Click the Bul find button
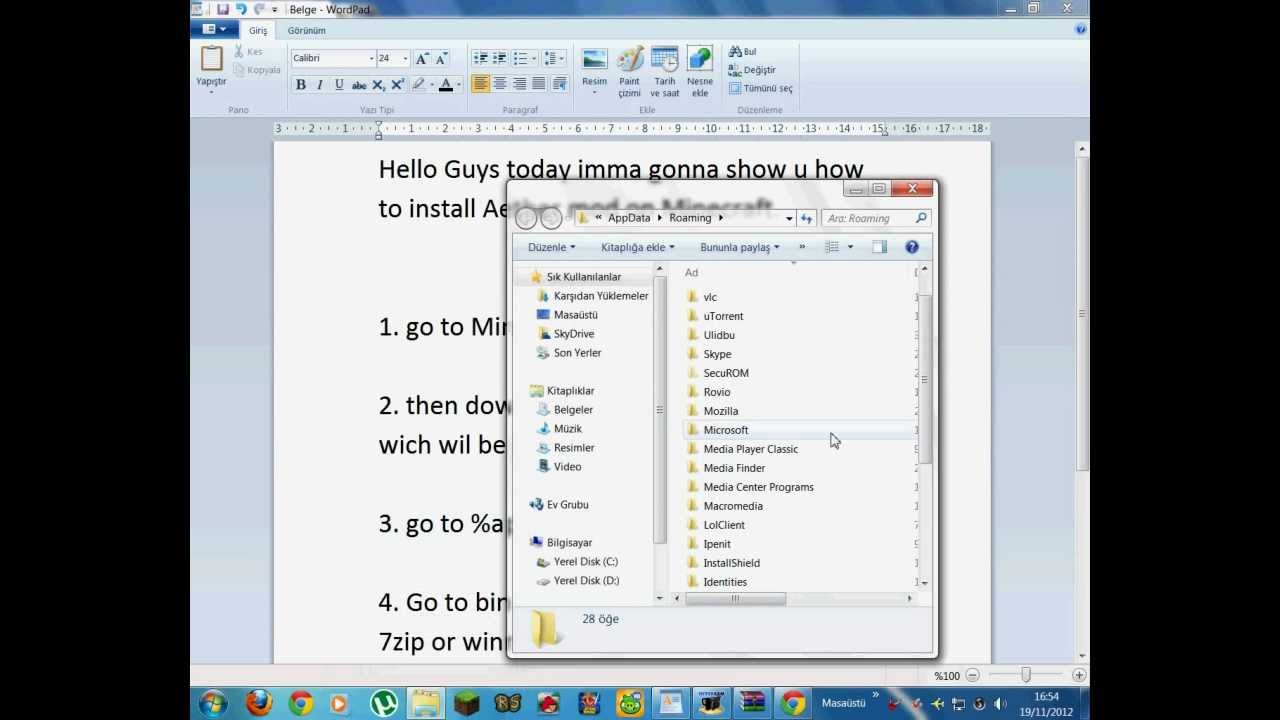 coord(743,52)
